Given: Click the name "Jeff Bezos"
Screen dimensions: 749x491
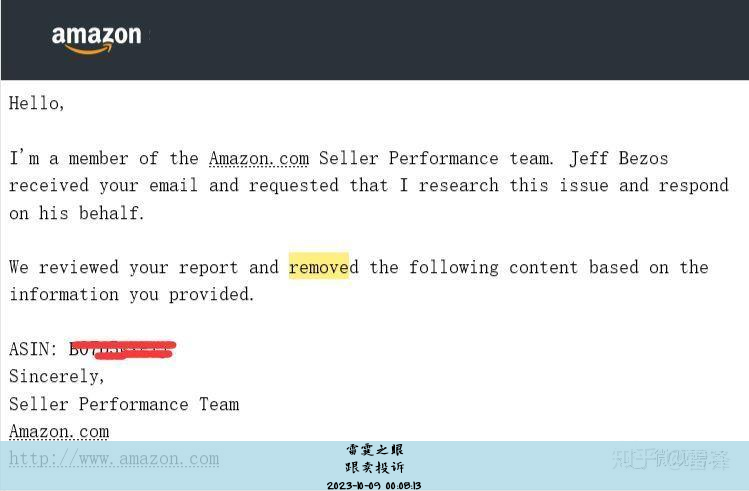Looking at the screenshot, I should click(618, 158).
